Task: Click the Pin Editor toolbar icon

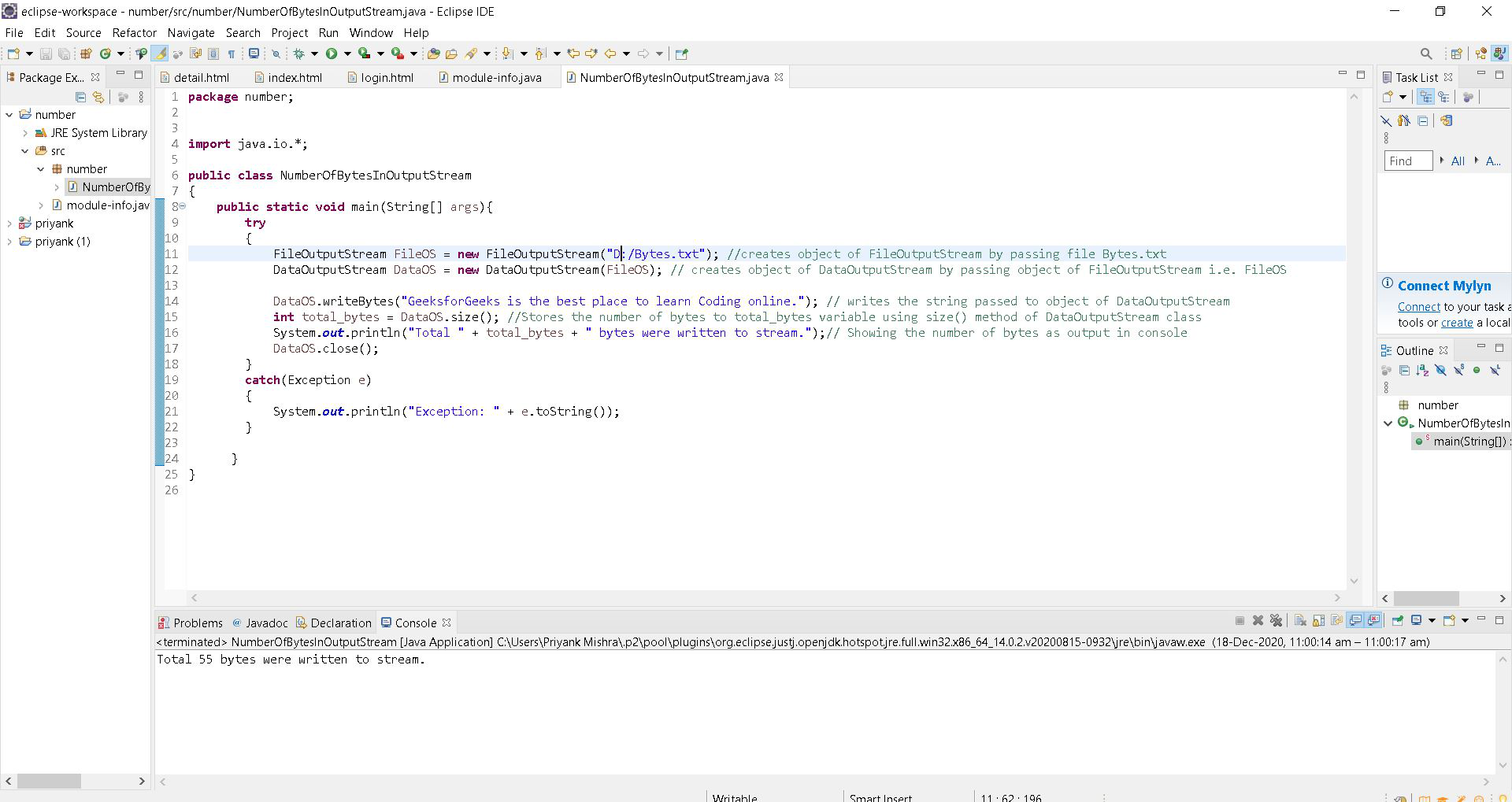Action: click(682, 54)
